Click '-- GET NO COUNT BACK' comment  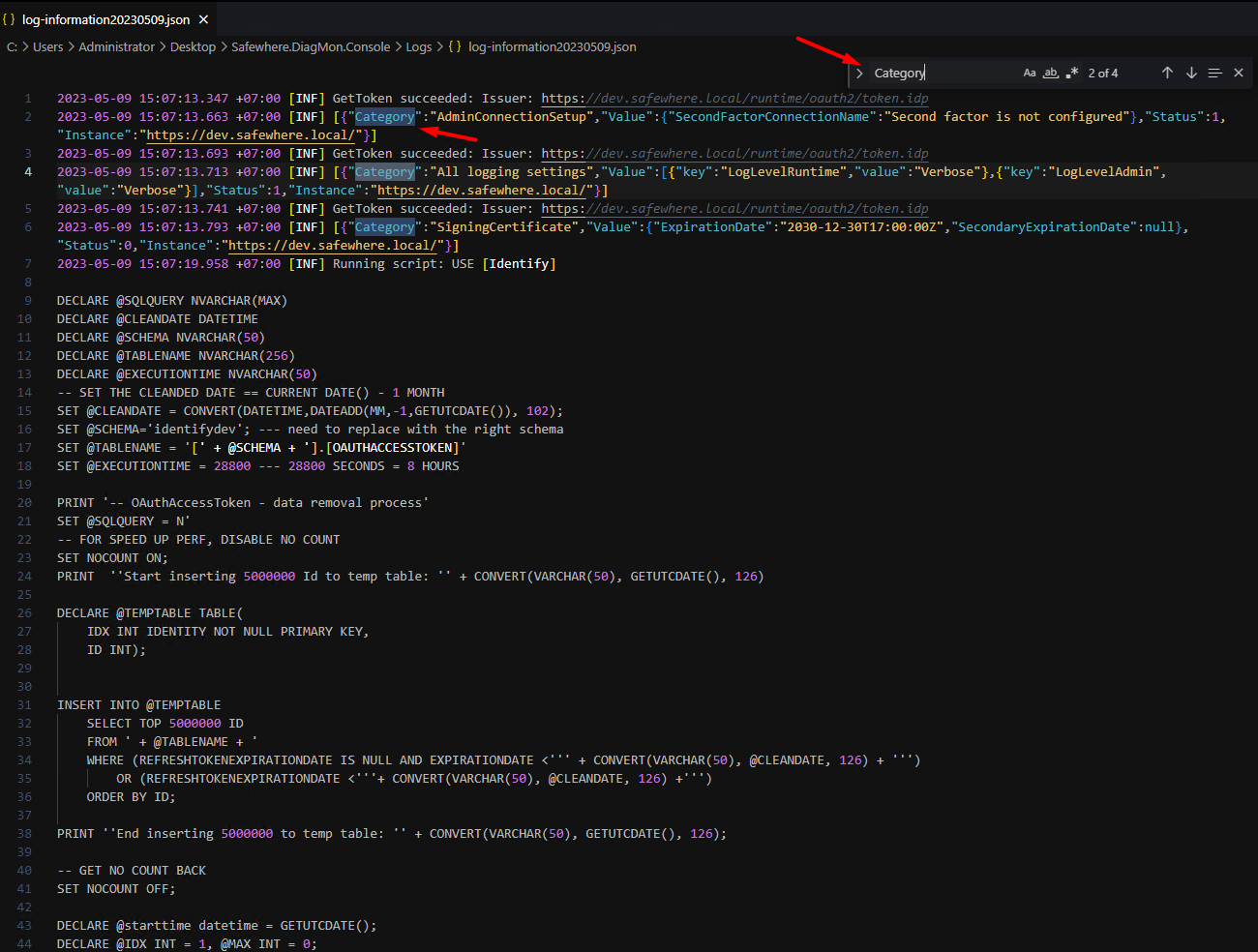[132, 870]
